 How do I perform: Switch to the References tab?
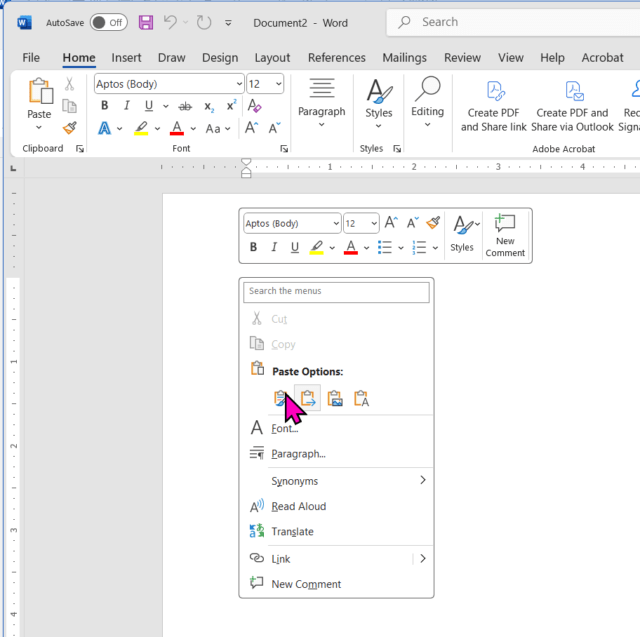337,58
